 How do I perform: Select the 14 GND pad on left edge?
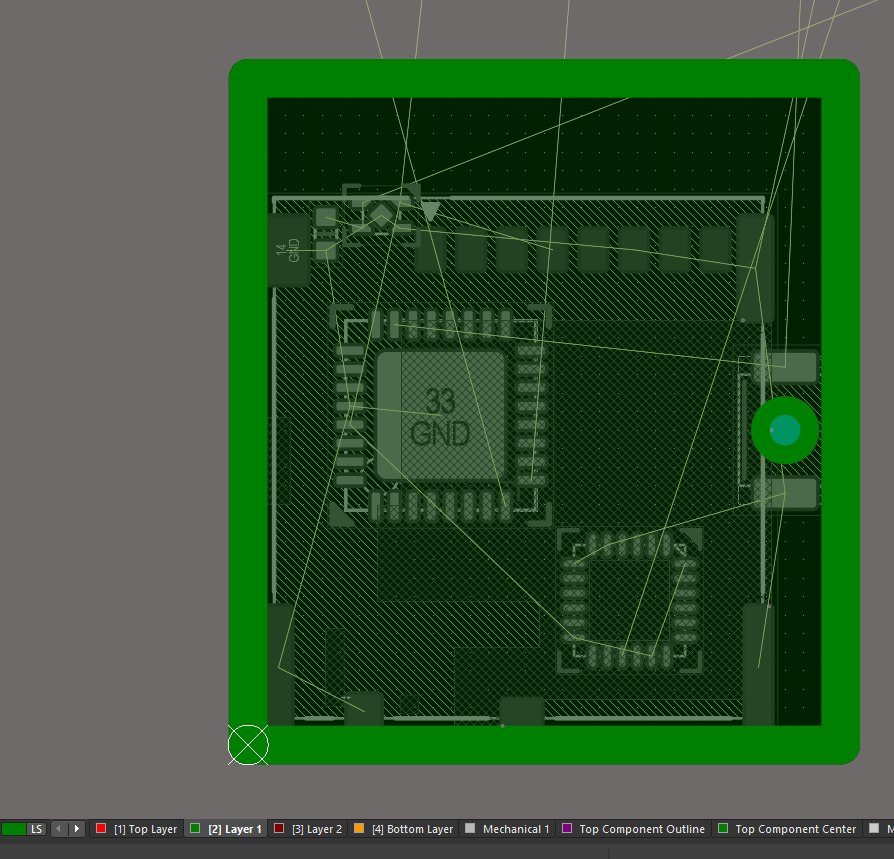pos(289,250)
